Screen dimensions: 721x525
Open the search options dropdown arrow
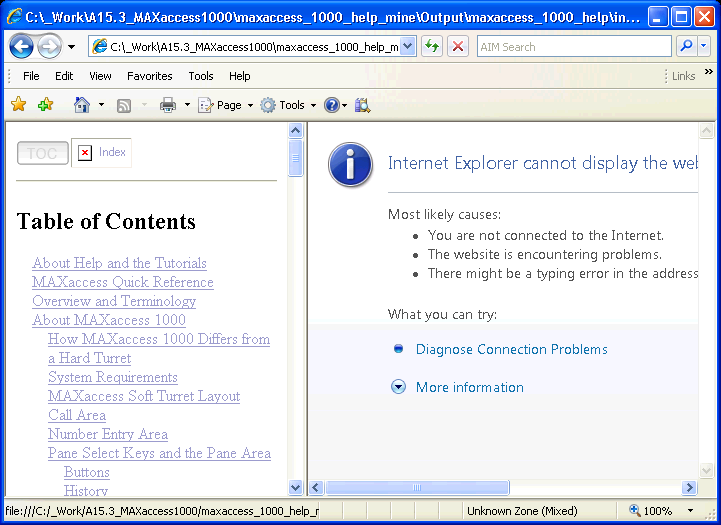point(704,46)
